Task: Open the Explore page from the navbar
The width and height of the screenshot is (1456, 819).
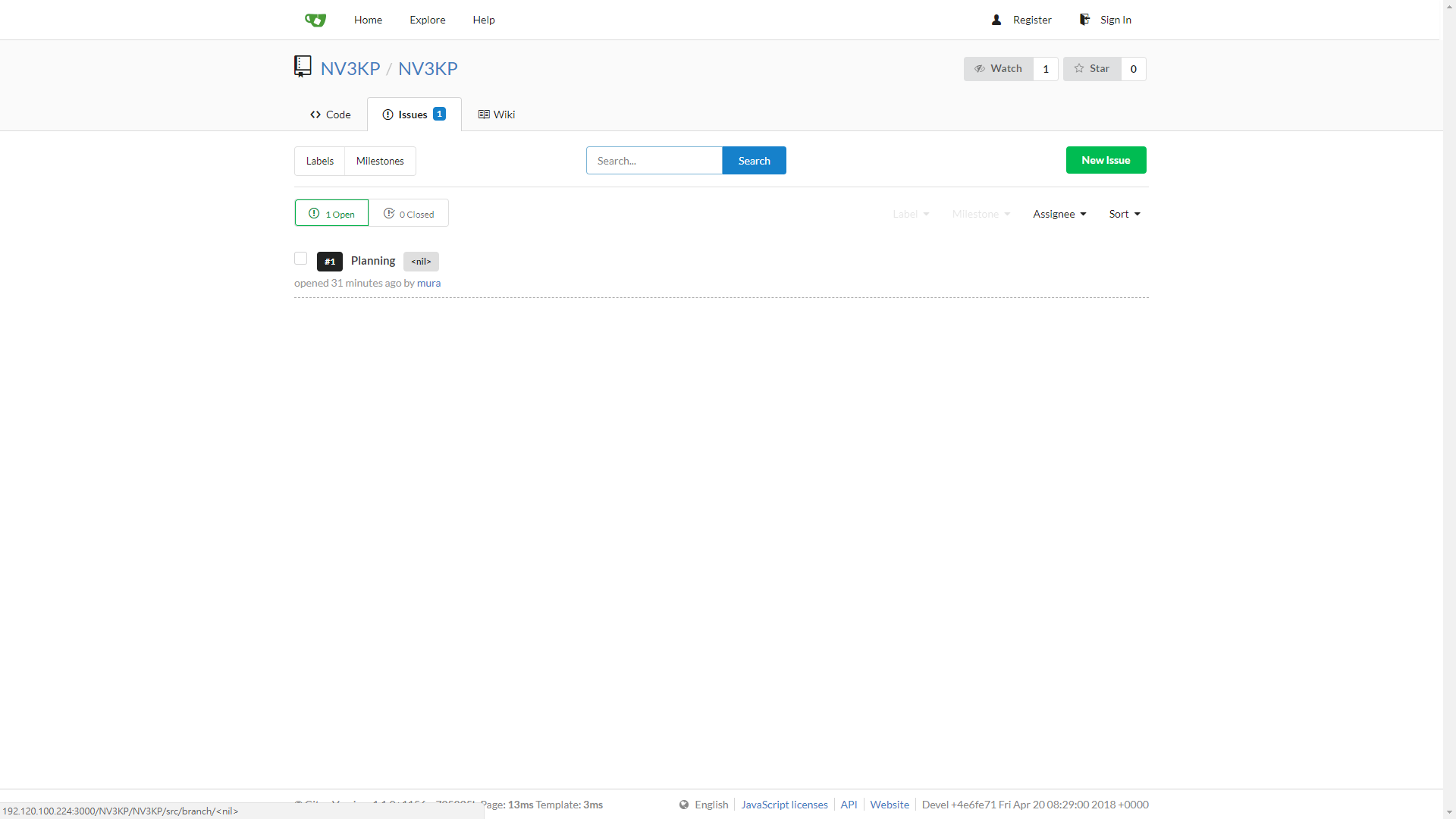Action: 427,20
